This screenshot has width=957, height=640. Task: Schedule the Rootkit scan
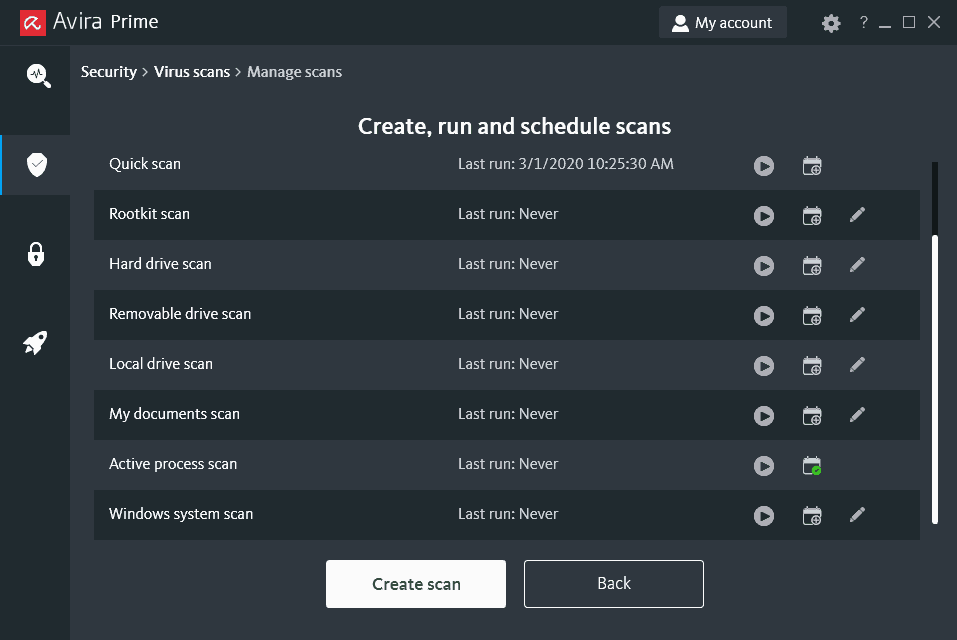pos(812,215)
